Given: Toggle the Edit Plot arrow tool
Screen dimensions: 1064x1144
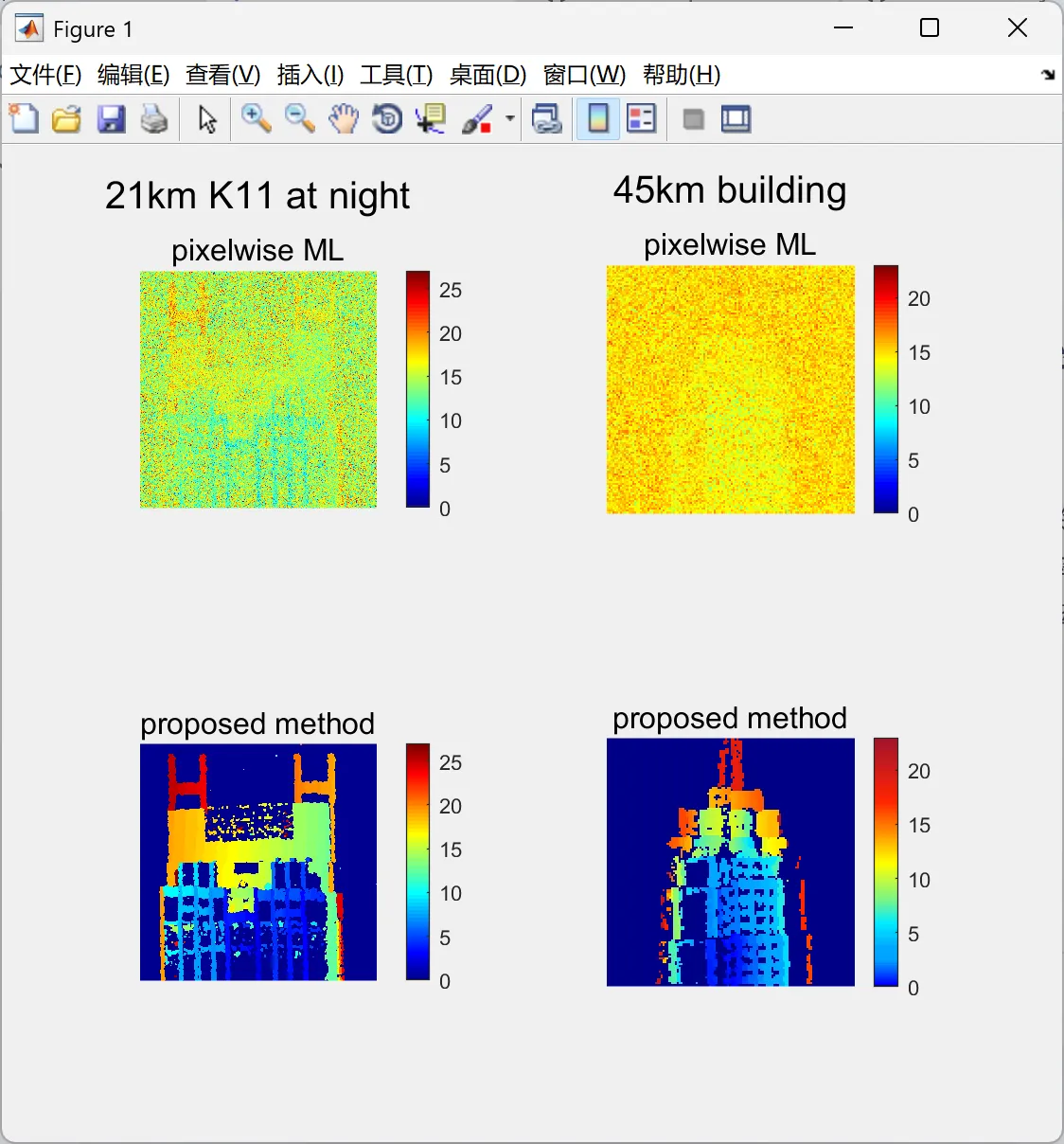Looking at the screenshot, I should click(207, 119).
